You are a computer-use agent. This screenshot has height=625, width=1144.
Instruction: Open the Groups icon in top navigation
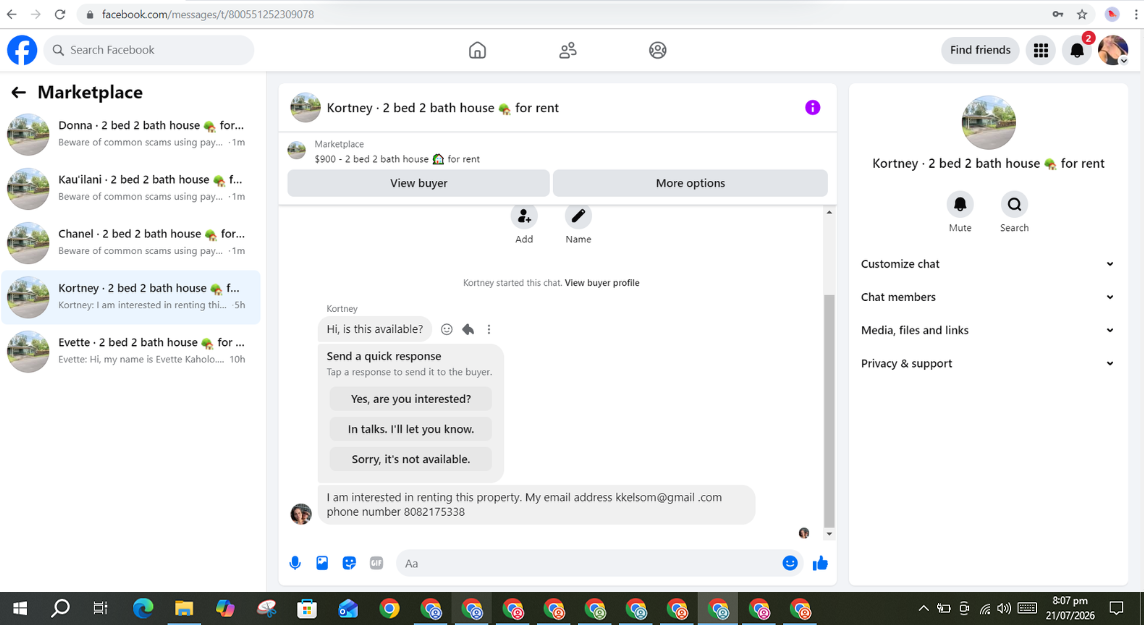[657, 50]
